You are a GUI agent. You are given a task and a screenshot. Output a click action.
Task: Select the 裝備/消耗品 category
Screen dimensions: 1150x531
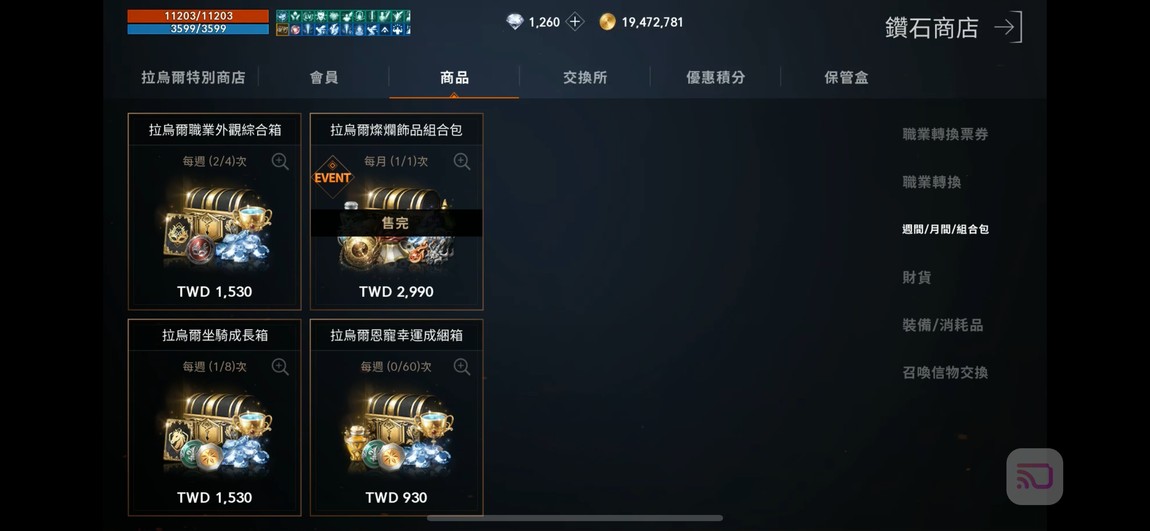(942, 325)
